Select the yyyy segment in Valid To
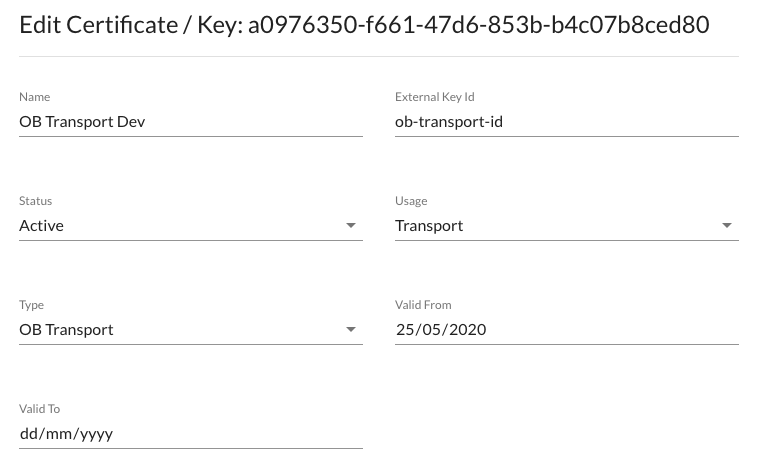Viewport: 772px width, 474px height. pos(94,434)
